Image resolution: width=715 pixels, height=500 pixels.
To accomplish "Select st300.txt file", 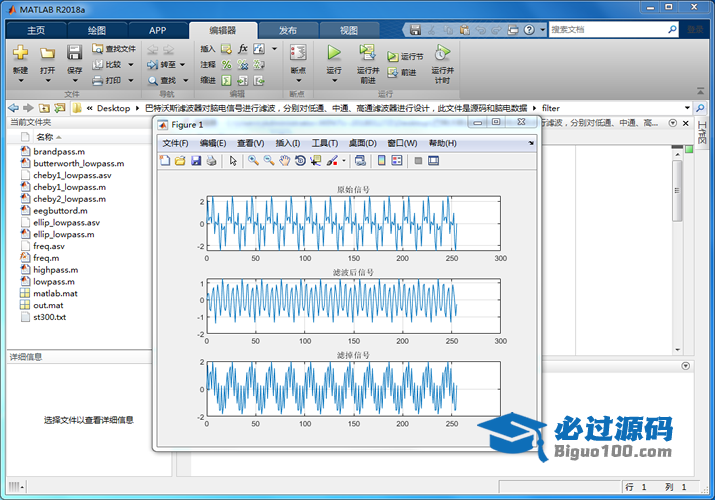I will pyautogui.click(x=49, y=317).
